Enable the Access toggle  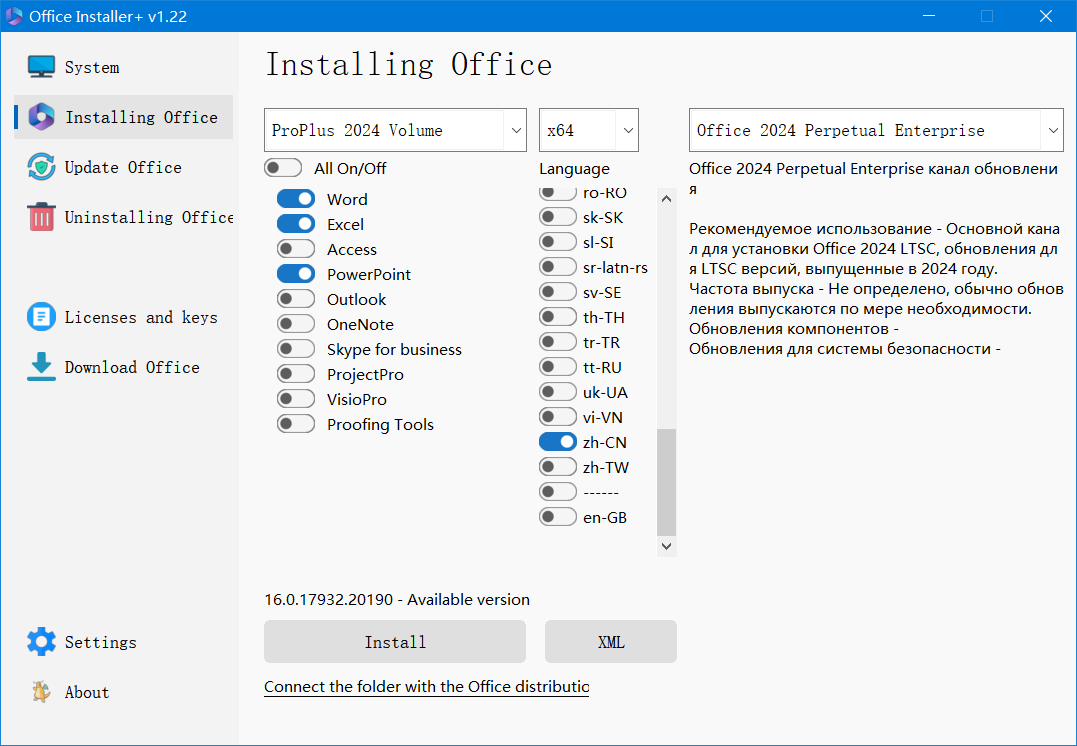click(296, 249)
